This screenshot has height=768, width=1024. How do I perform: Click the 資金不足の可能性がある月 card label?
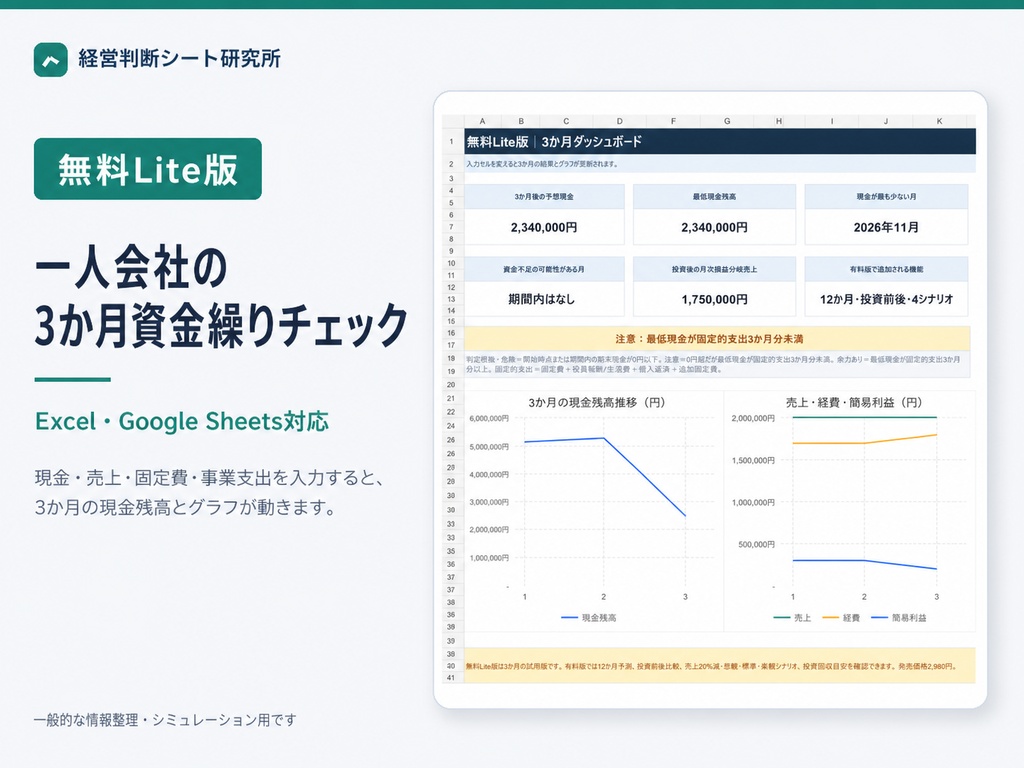[544, 269]
